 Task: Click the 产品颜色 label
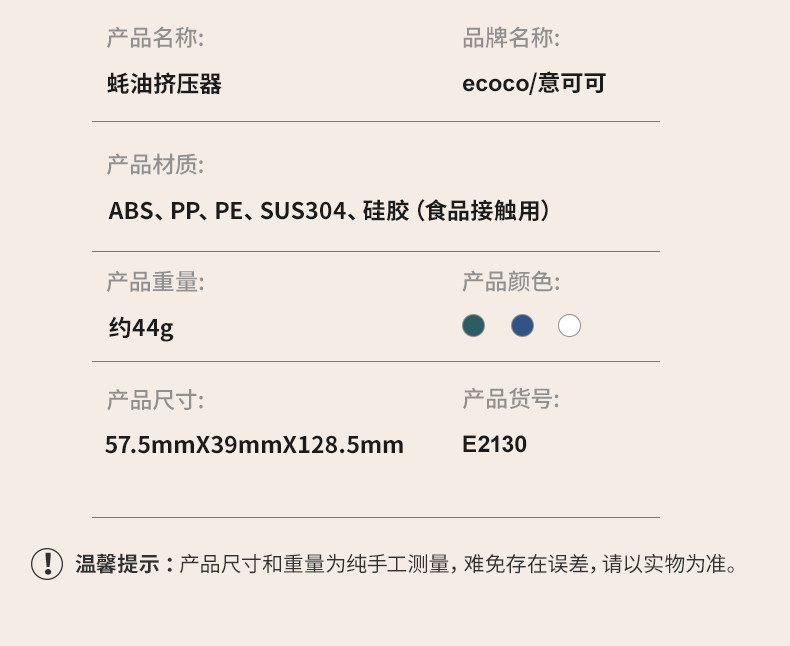click(510, 283)
